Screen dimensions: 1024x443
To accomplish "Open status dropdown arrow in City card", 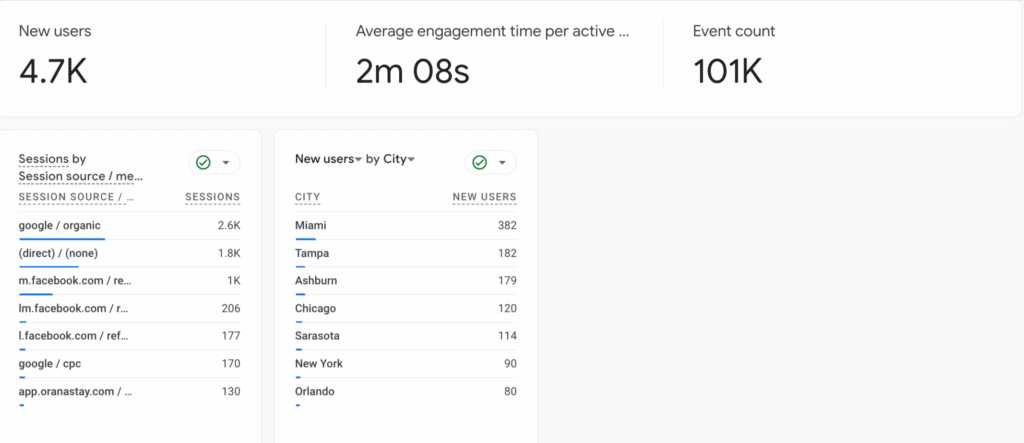I will pyautogui.click(x=502, y=163).
